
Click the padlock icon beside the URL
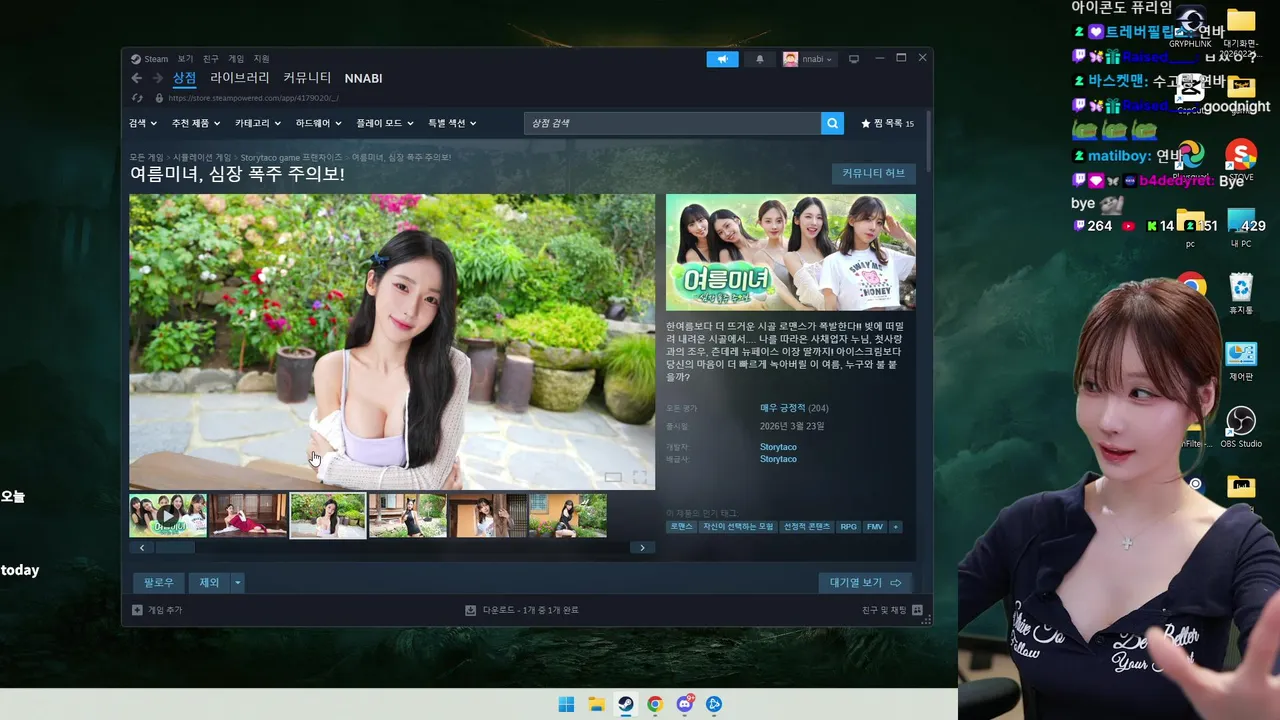tap(159, 98)
